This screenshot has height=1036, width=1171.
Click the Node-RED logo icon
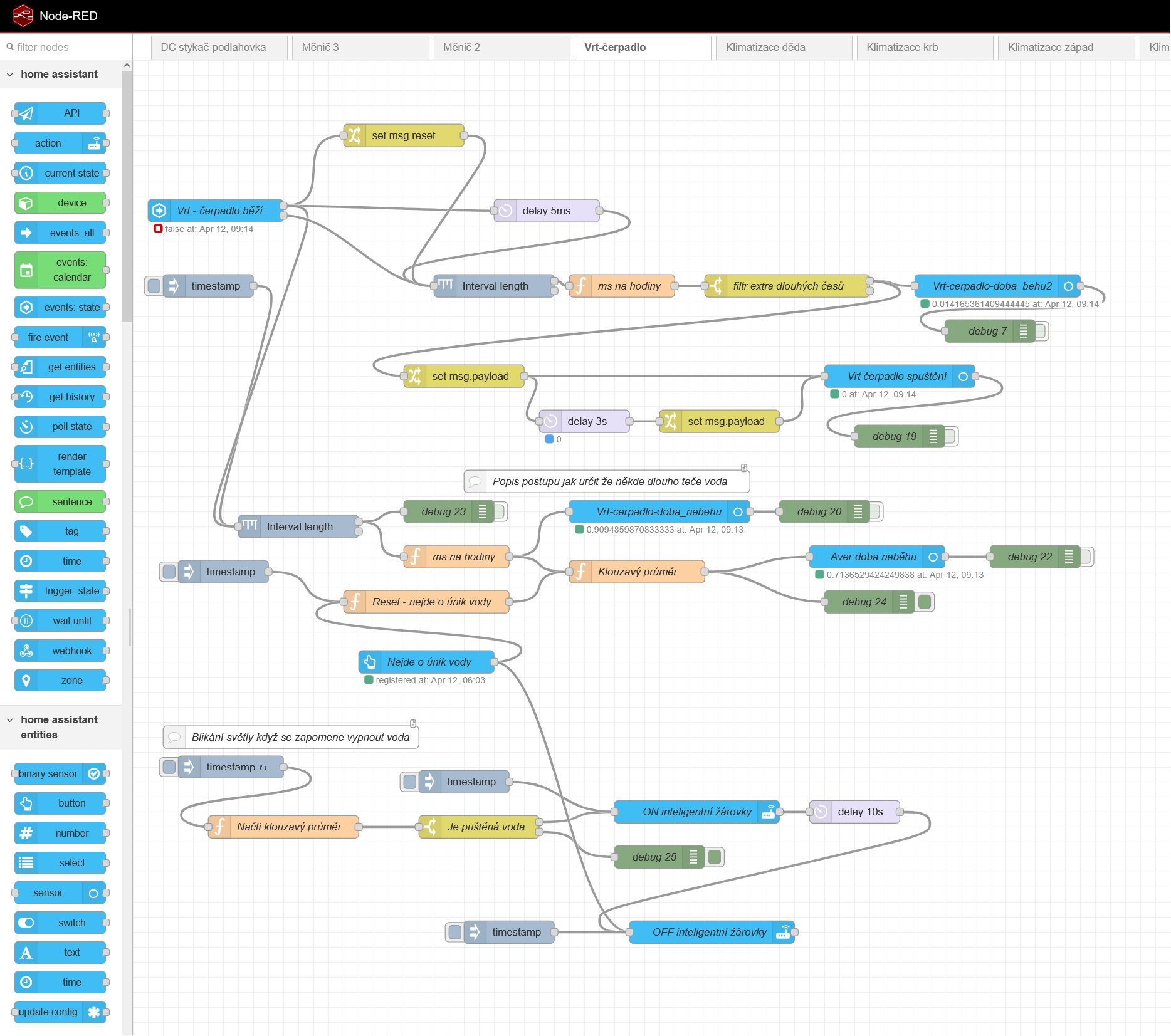pos(23,16)
